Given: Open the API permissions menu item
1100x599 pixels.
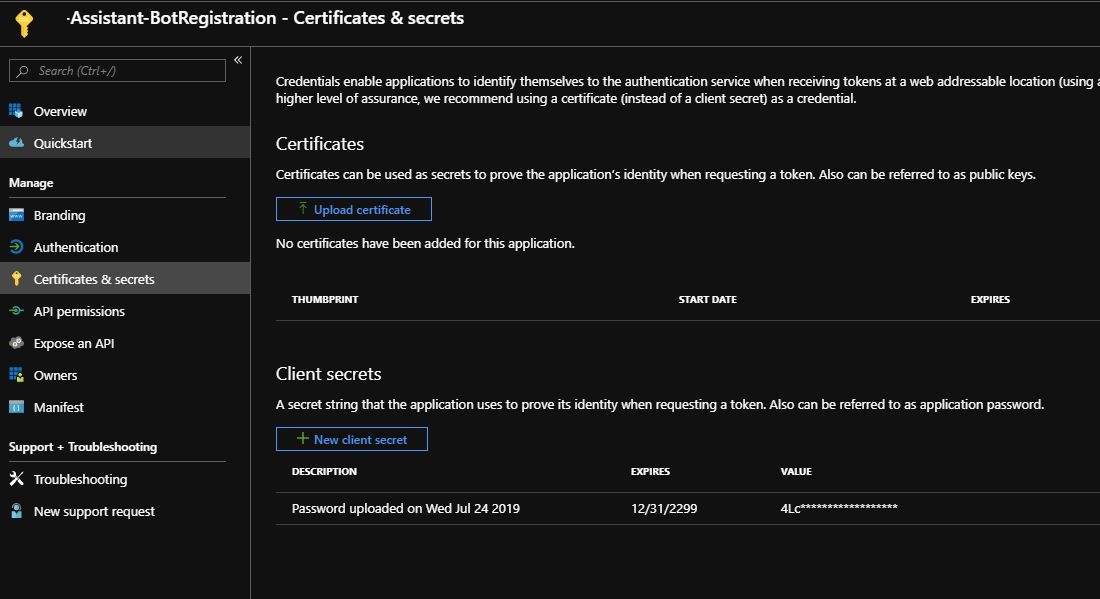Looking at the screenshot, I should (x=79, y=311).
